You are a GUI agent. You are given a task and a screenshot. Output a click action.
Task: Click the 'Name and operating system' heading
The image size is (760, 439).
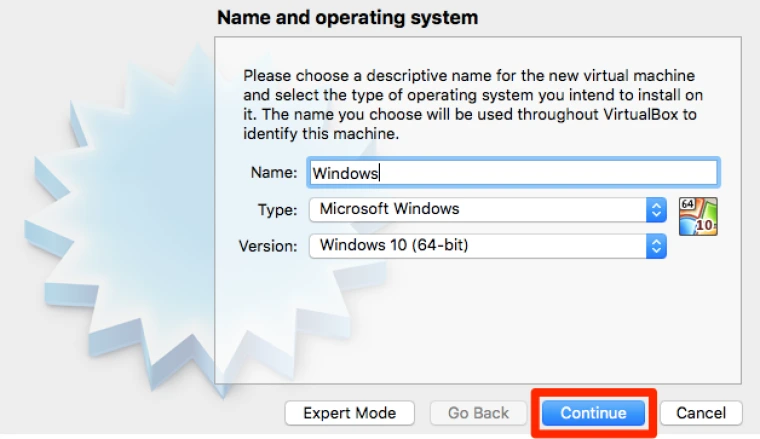348,17
